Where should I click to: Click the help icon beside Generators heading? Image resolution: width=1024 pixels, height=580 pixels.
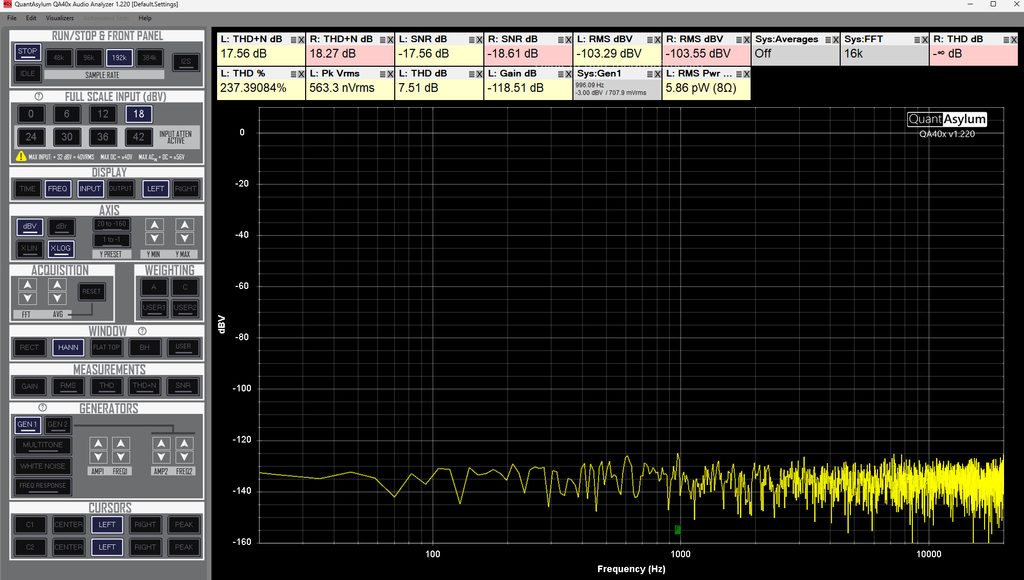[x=42, y=408]
